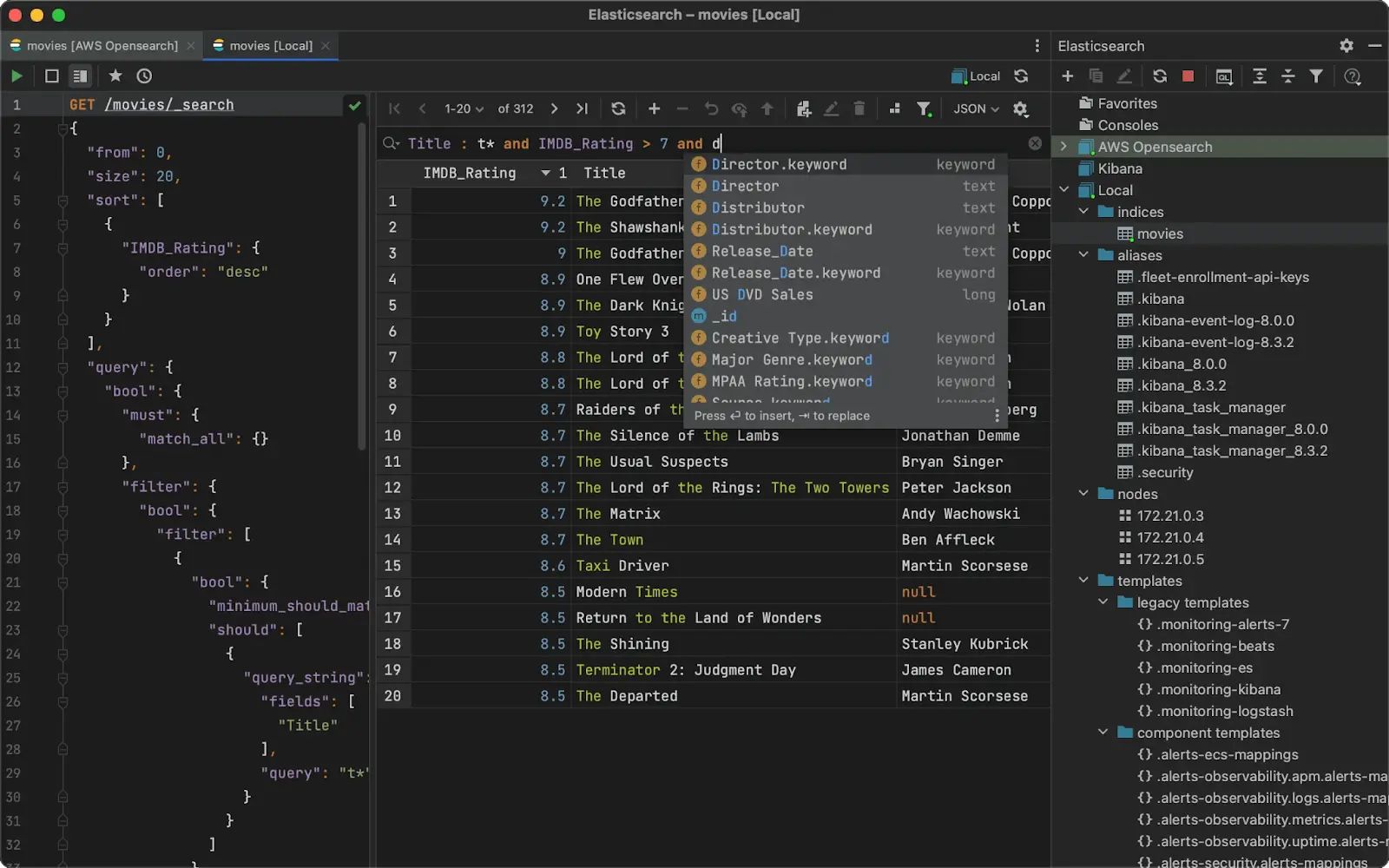The width and height of the screenshot is (1389, 868).
Task: Open the query console QL icon
Action: [1224, 76]
